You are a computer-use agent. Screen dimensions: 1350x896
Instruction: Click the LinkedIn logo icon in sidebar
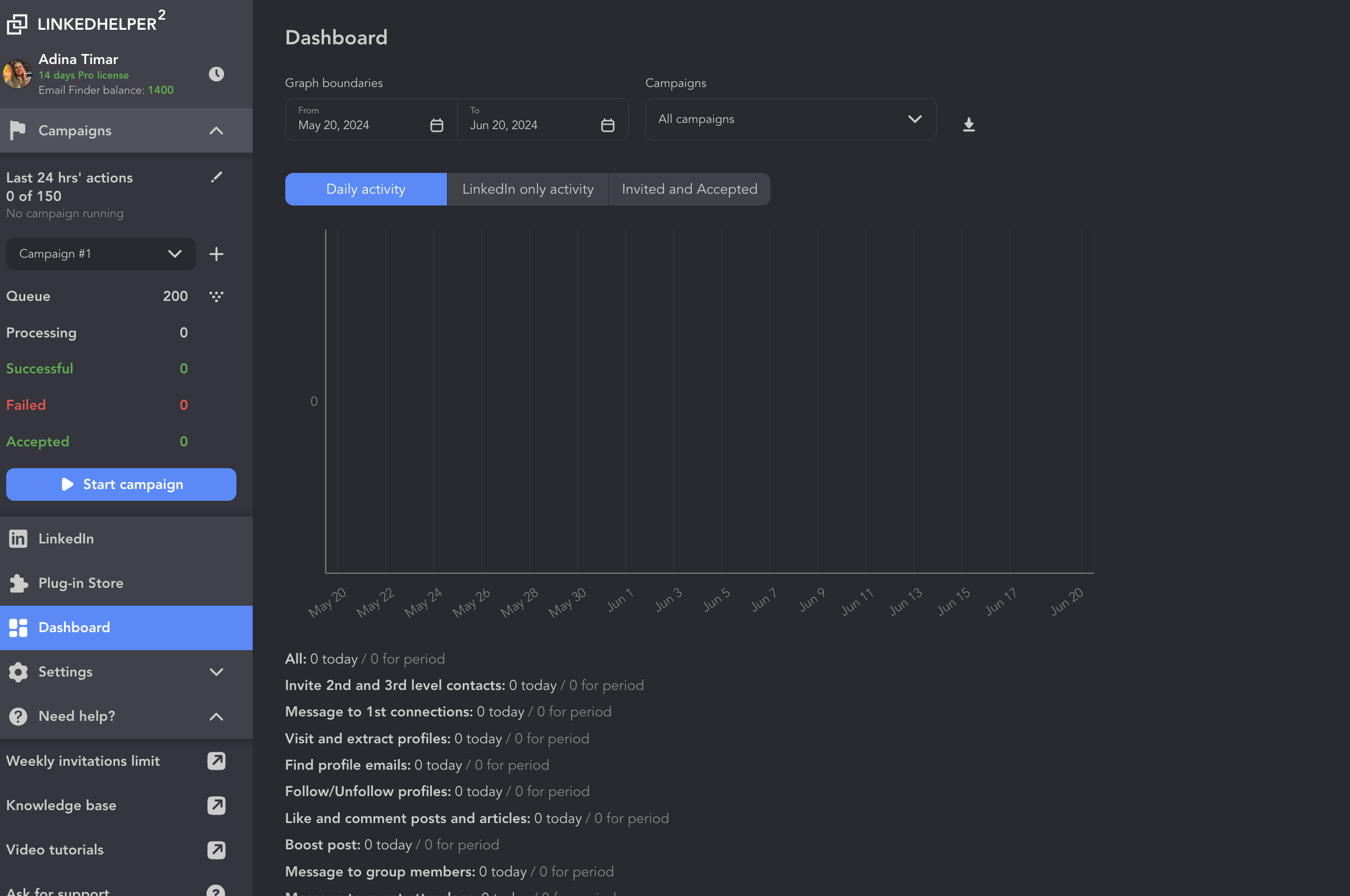click(x=18, y=539)
